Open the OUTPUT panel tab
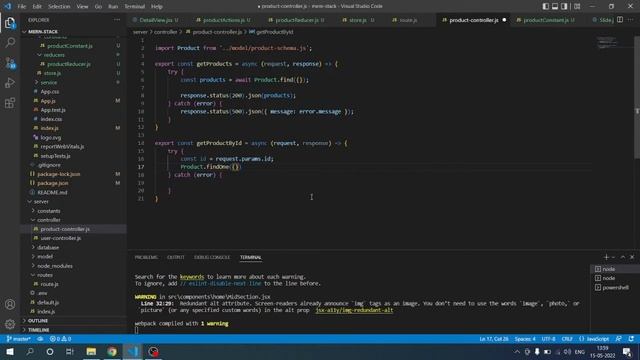The height and width of the screenshot is (360, 640). pyautogui.click(x=176, y=258)
